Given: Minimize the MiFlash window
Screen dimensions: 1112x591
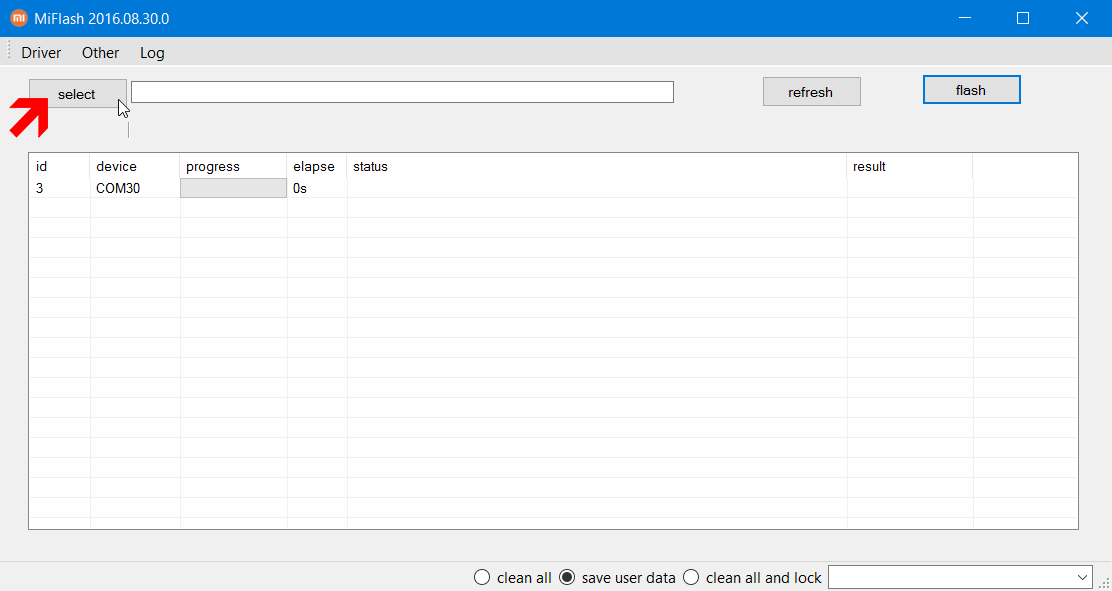Looking at the screenshot, I should pos(964,18).
